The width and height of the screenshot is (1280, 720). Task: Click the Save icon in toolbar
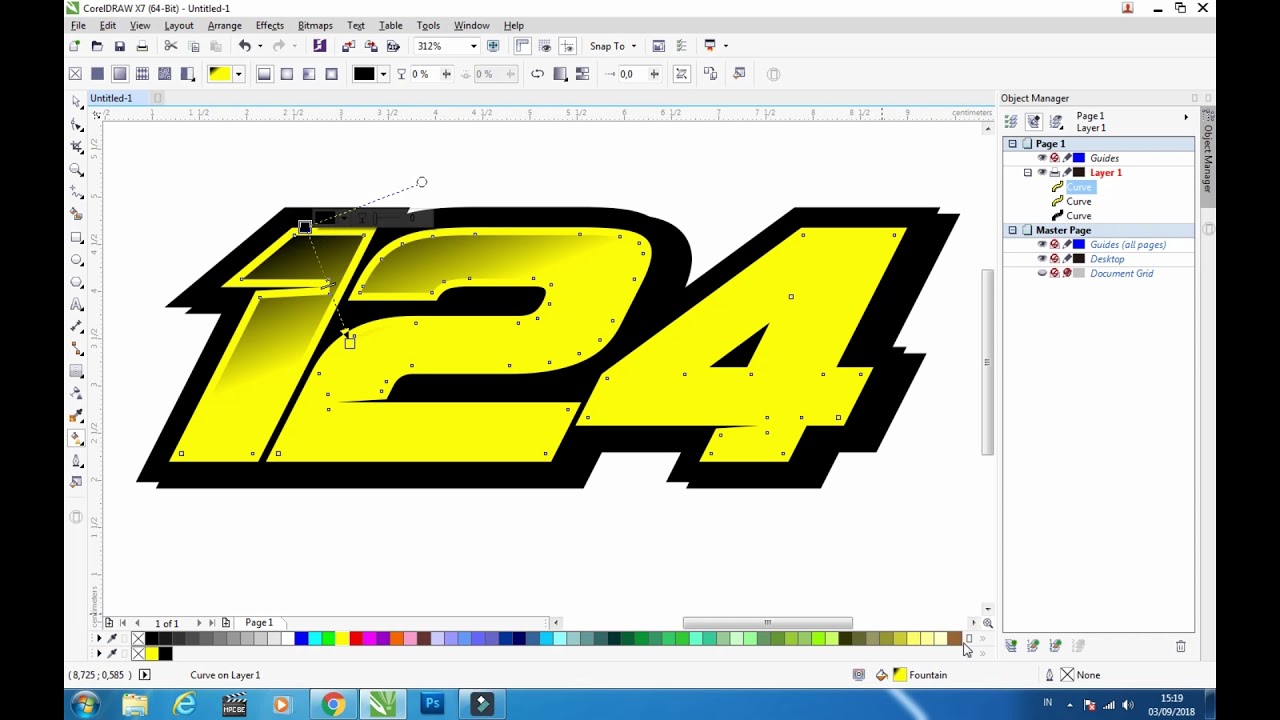point(119,46)
